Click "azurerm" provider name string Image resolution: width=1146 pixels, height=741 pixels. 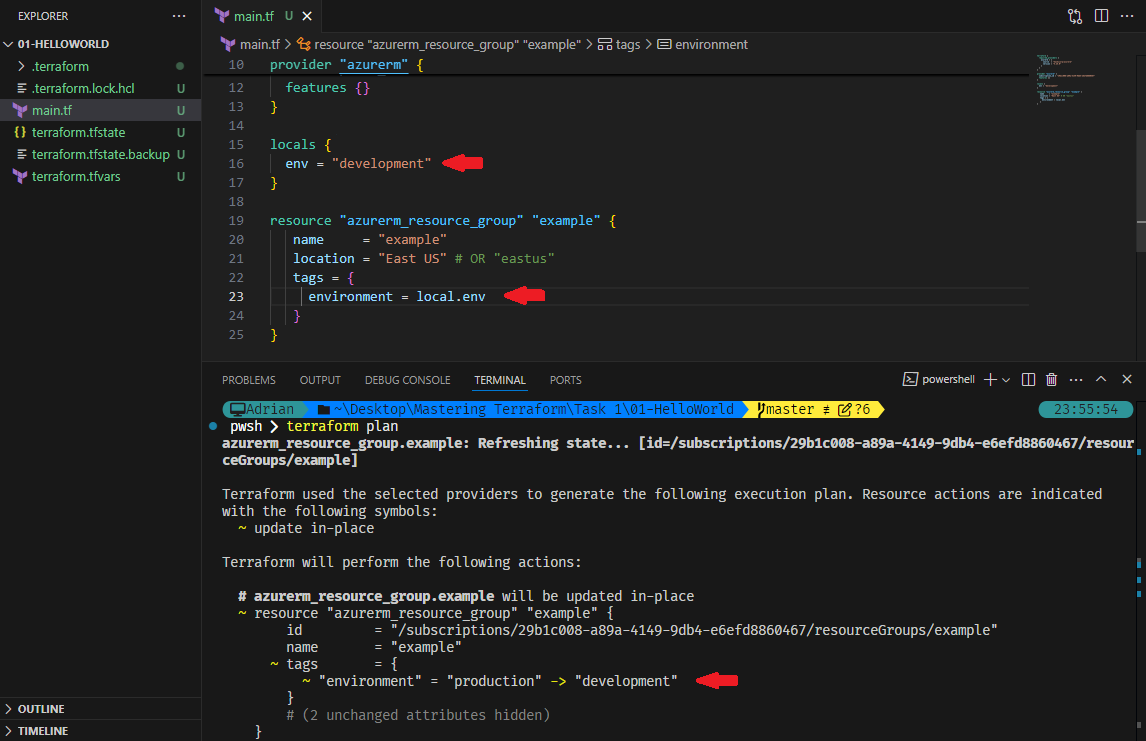pos(373,64)
